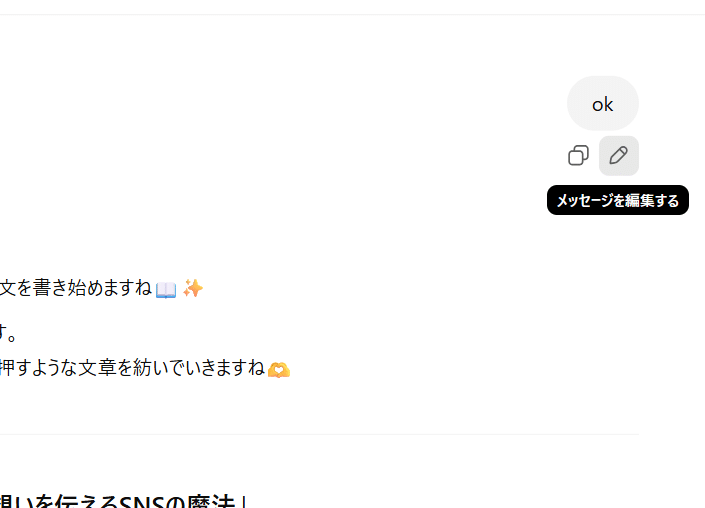
Task: Click the メッセージを編集する tooltip
Action: pos(618,200)
